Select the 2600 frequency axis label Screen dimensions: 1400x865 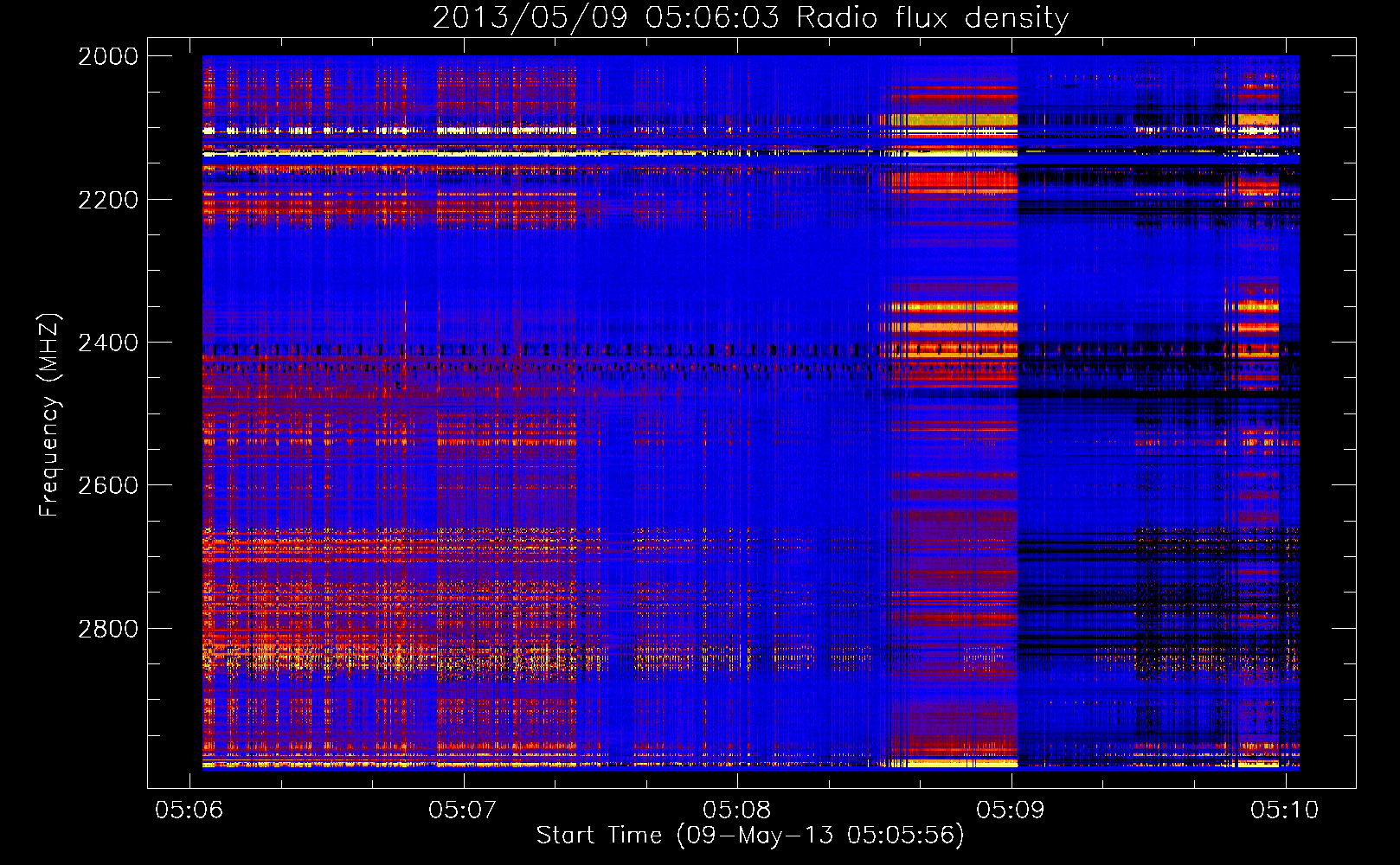point(108,485)
